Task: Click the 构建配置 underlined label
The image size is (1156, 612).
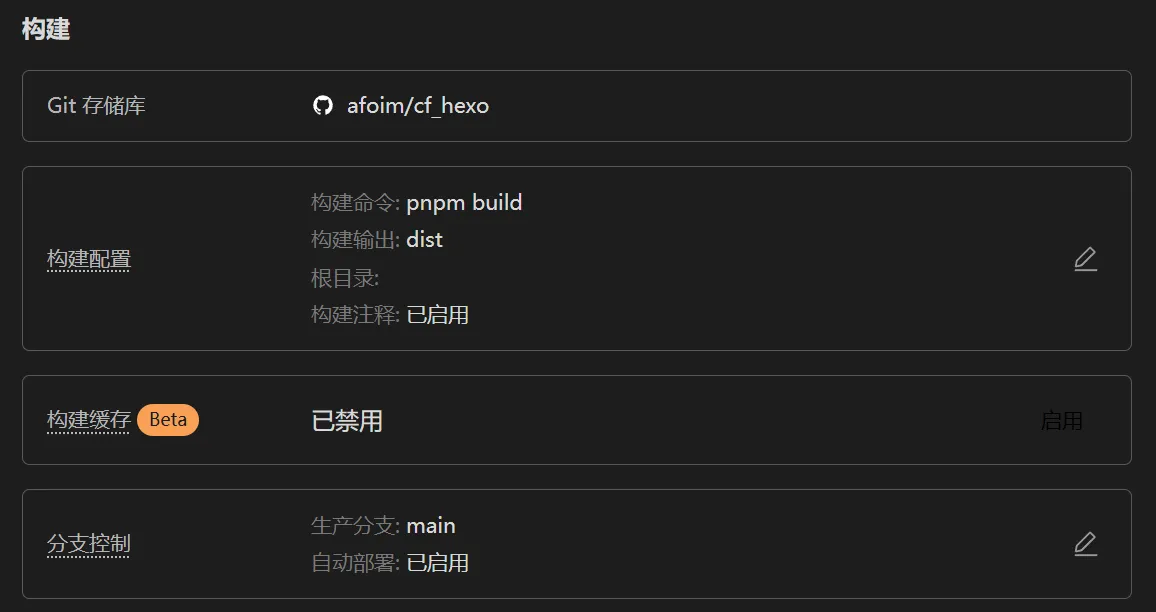Action: click(x=89, y=259)
